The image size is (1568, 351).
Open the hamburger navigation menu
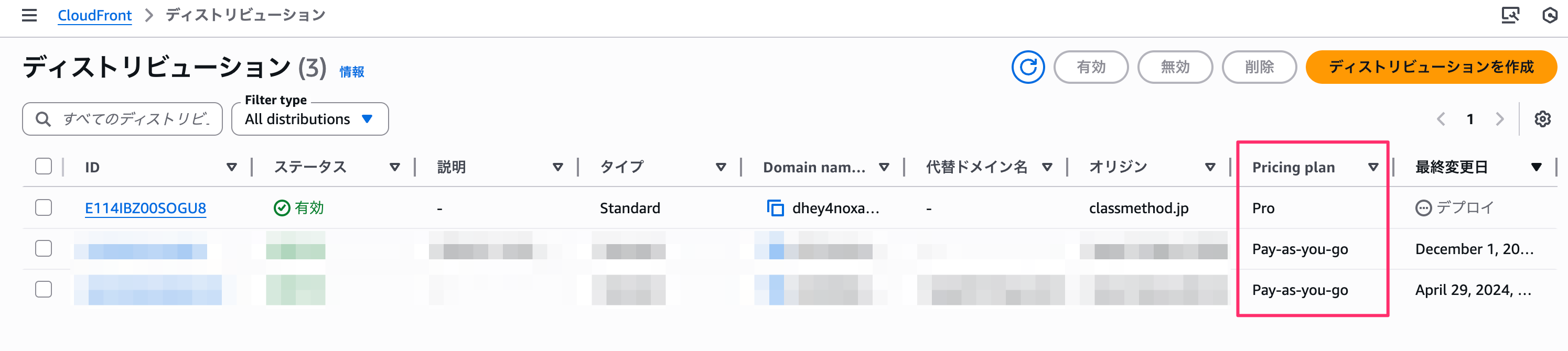pyautogui.click(x=29, y=15)
